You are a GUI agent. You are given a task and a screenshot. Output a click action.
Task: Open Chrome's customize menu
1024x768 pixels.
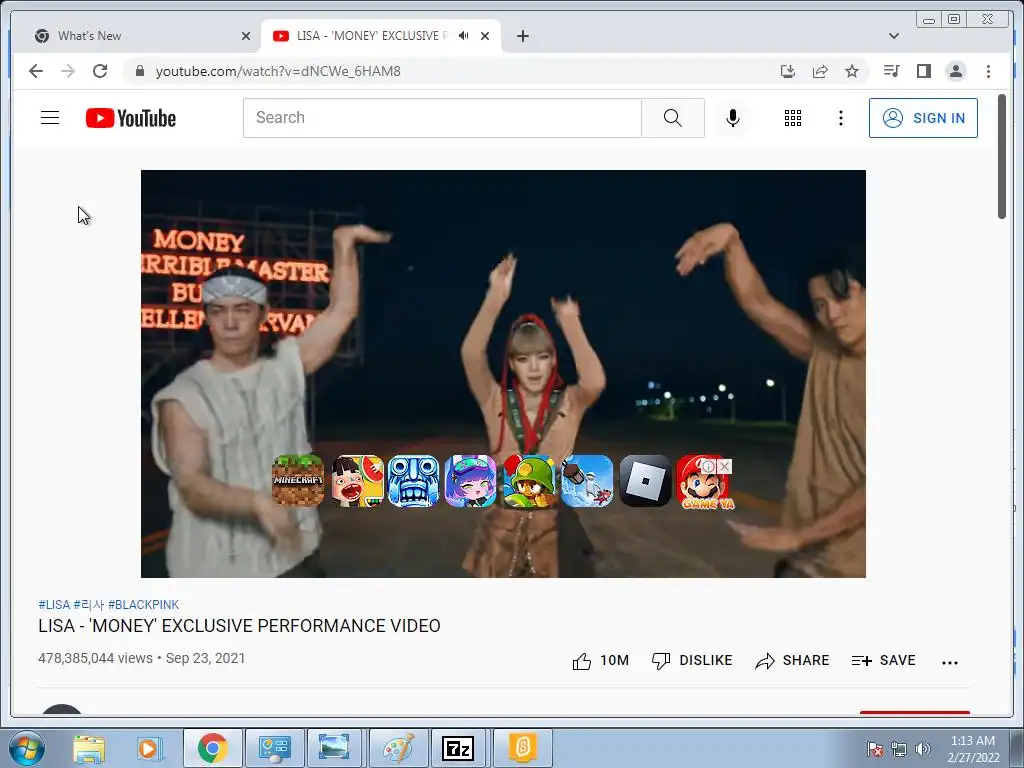pyautogui.click(x=988, y=71)
